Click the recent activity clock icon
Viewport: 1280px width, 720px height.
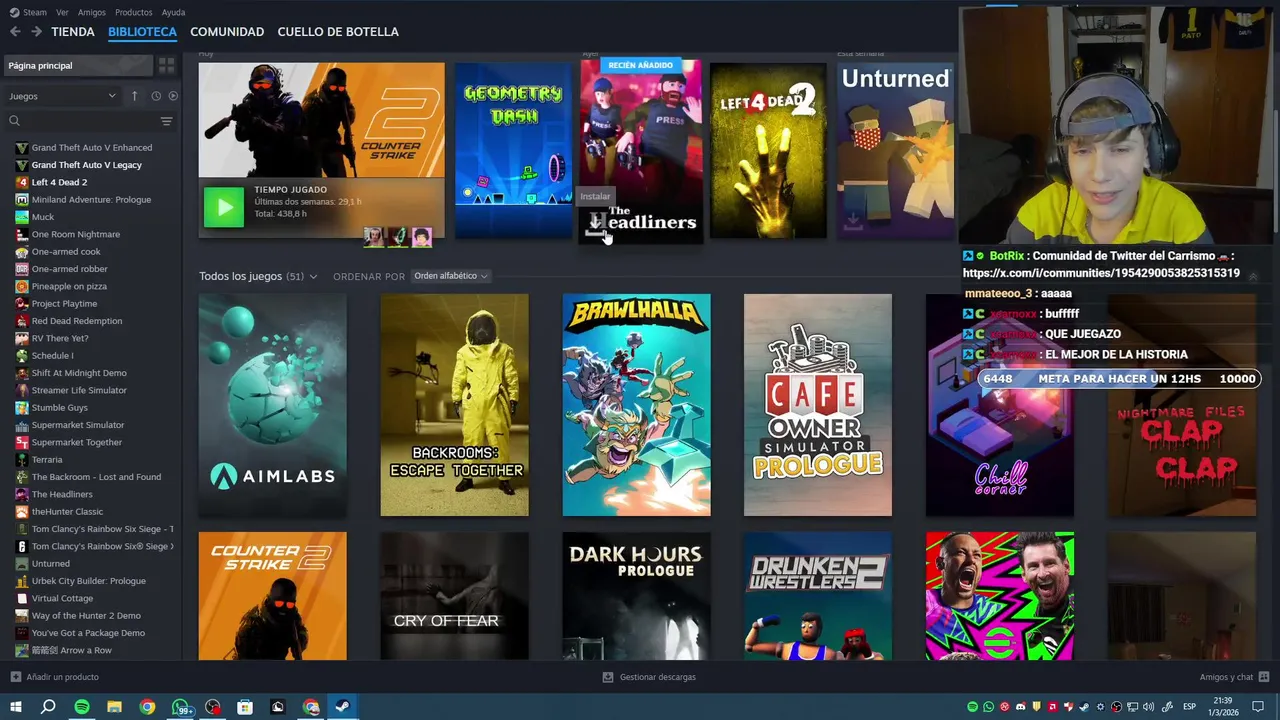[x=156, y=96]
